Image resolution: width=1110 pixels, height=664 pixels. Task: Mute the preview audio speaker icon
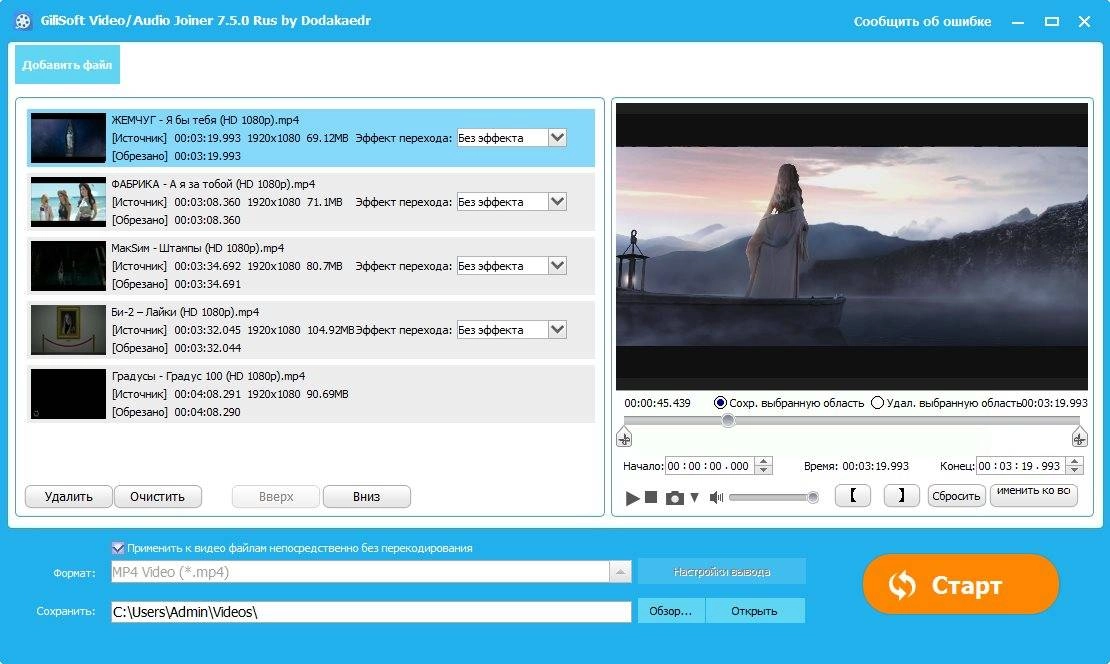[x=716, y=498]
